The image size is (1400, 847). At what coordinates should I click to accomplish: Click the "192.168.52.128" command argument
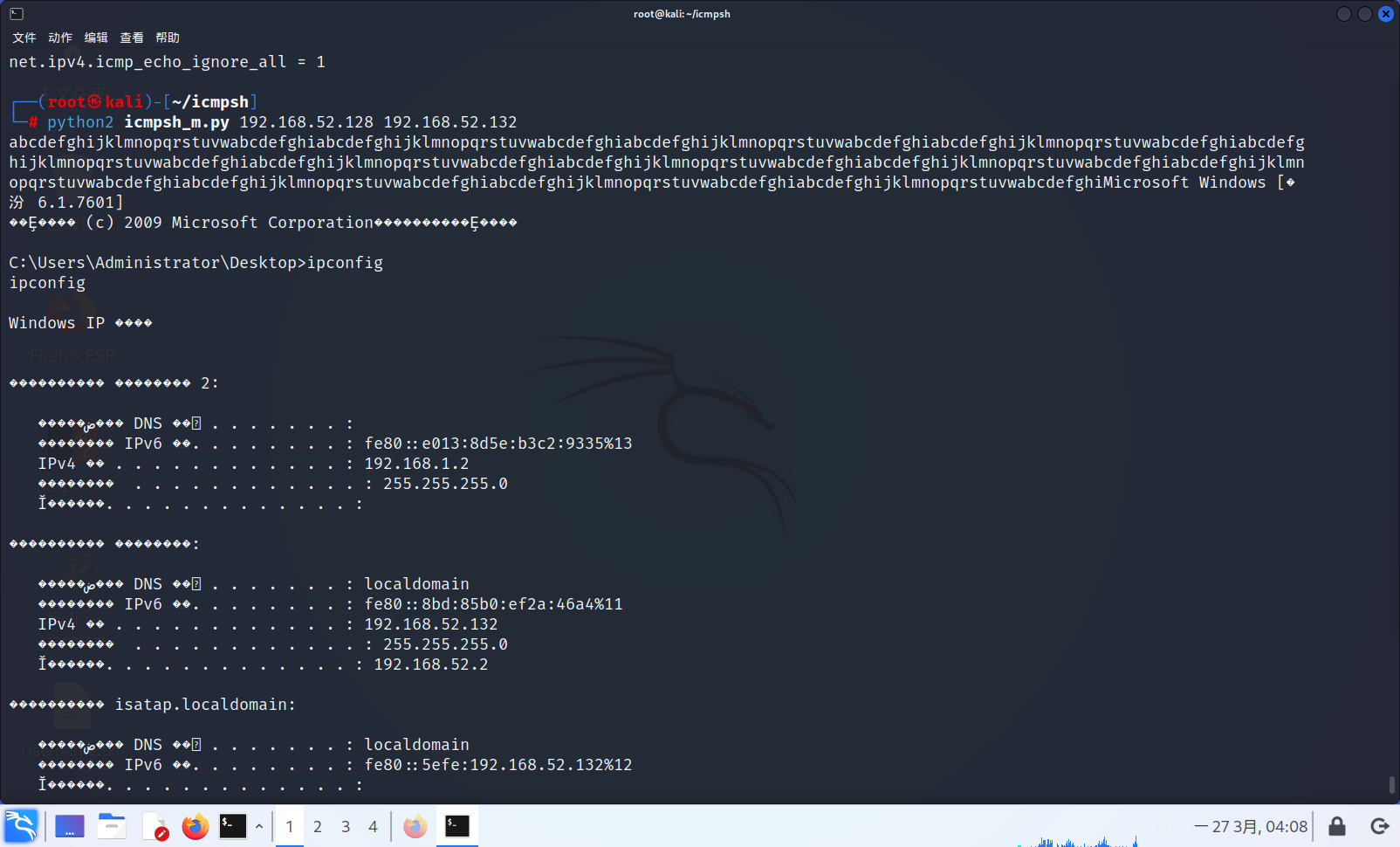[306, 122]
